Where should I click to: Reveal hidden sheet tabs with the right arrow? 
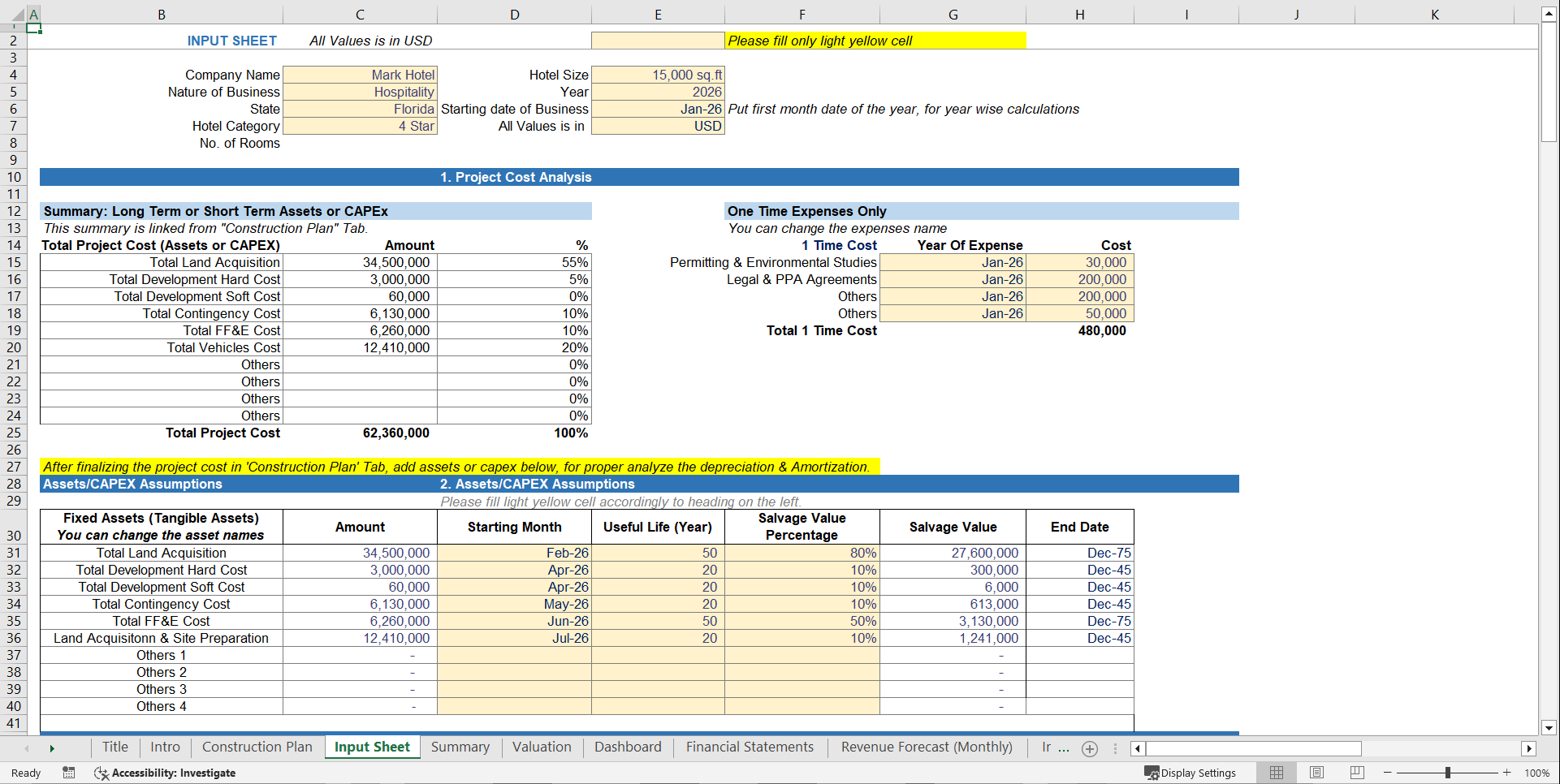coord(52,747)
